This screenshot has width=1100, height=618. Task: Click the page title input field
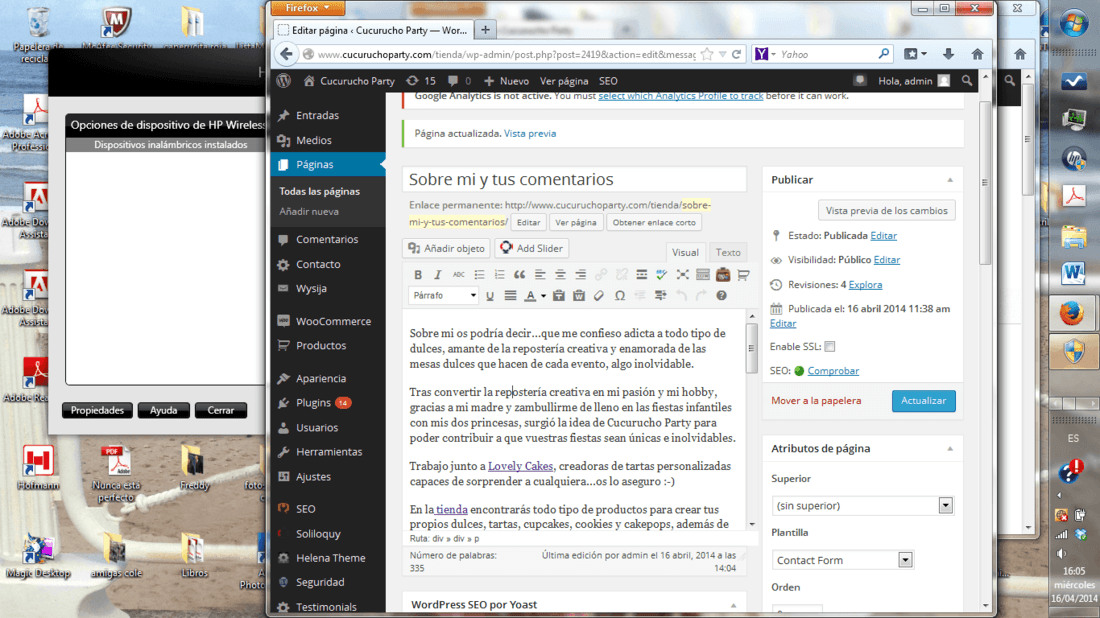[x=574, y=179]
